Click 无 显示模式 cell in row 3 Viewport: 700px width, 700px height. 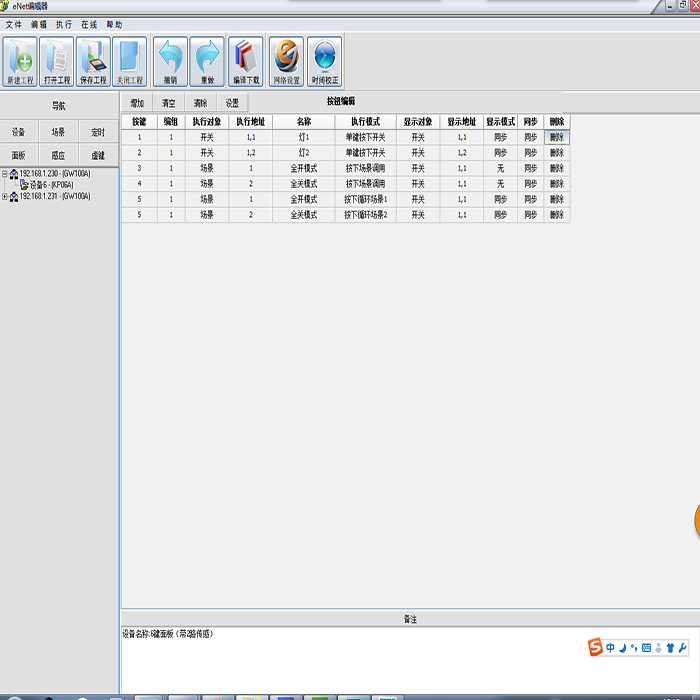(x=500, y=168)
